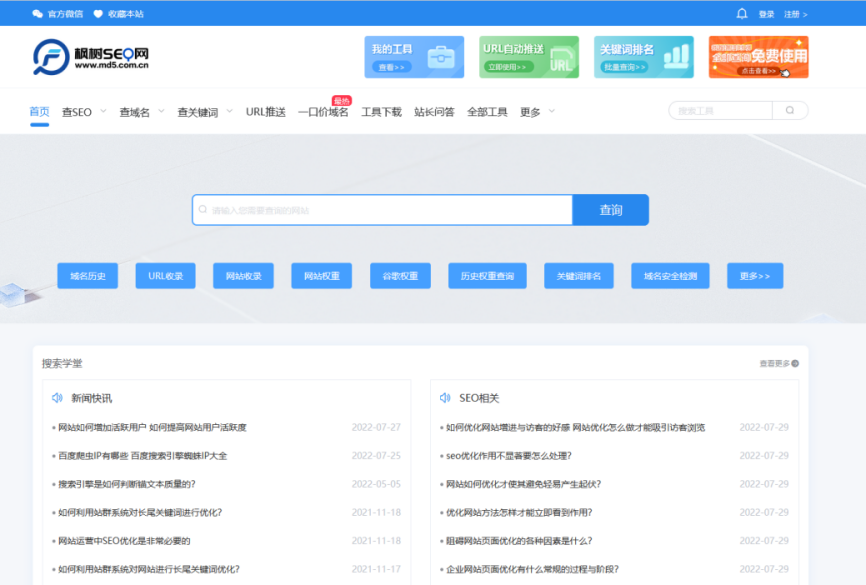Open article 网站运营中SEO优化是非常必要的
The image size is (866, 585).
(x=124, y=541)
